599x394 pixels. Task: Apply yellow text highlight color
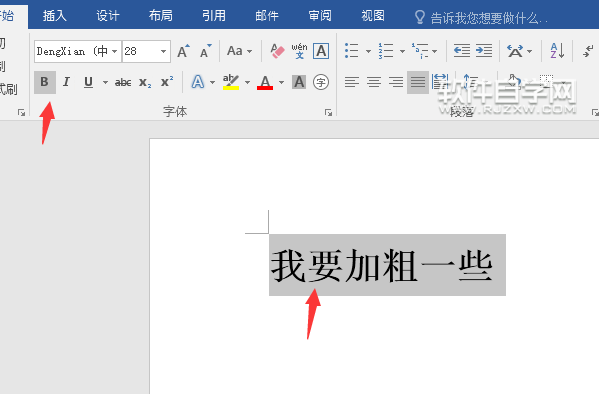click(231, 82)
